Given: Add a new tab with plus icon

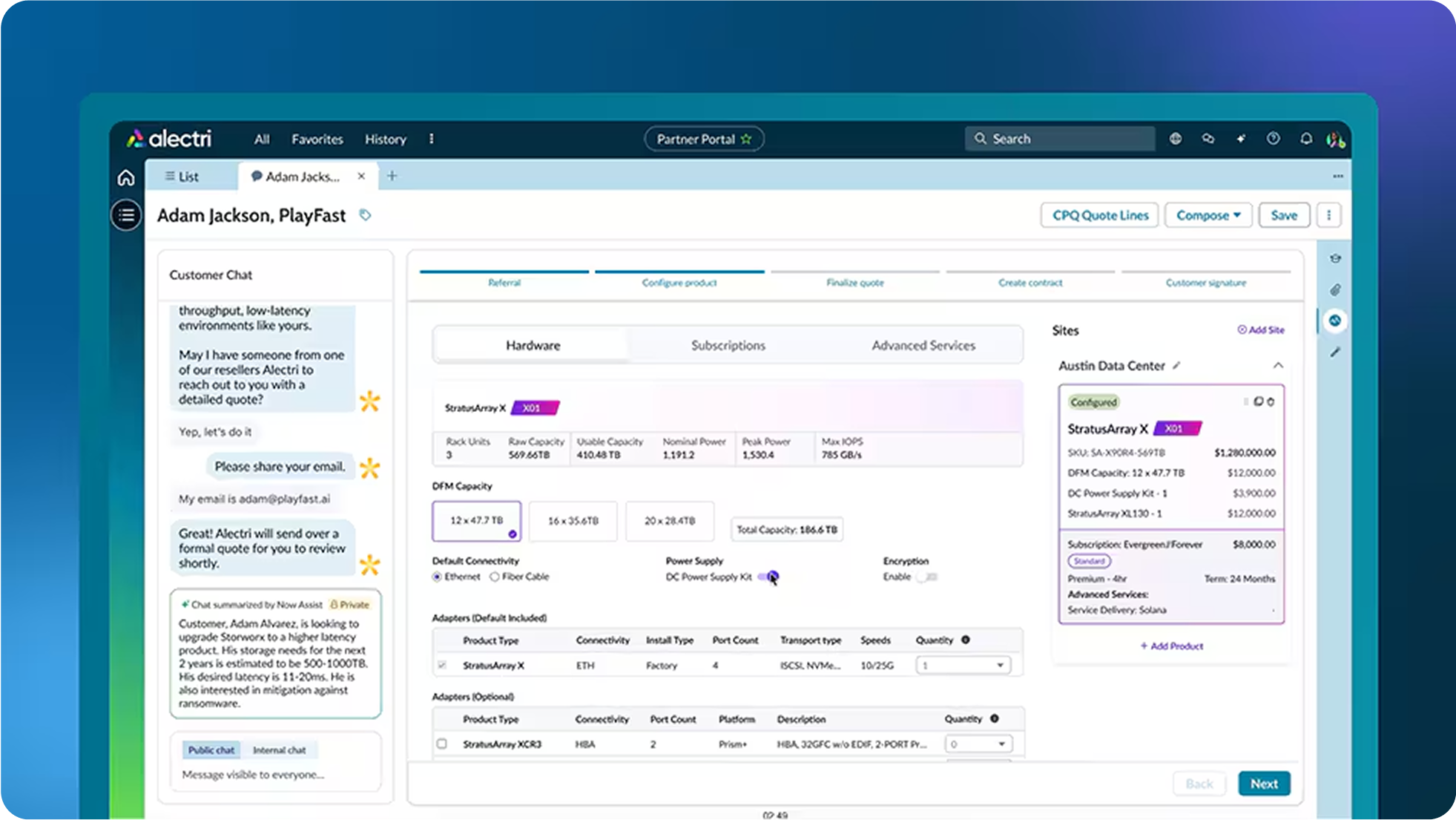Looking at the screenshot, I should click(392, 176).
